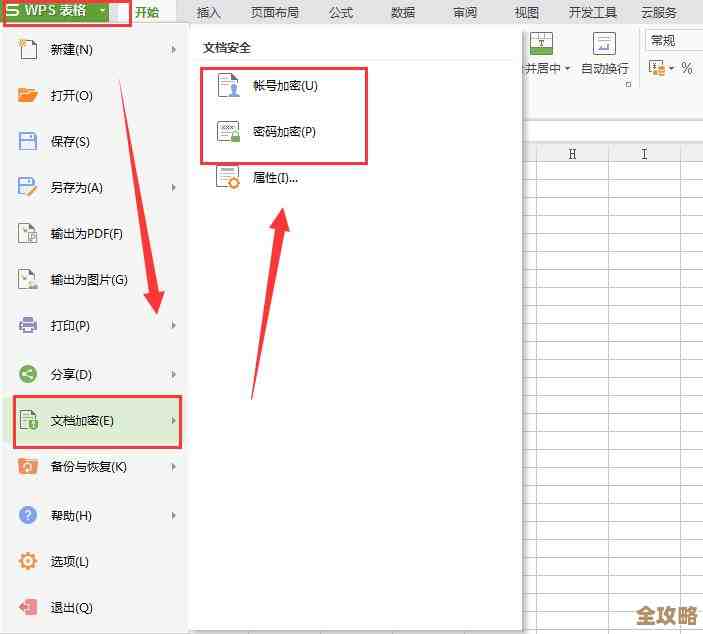Image resolution: width=703 pixels, height=634 pixels.
Task: Click the Save As pencil-disk icon
Action: click(x=28, y=187)
